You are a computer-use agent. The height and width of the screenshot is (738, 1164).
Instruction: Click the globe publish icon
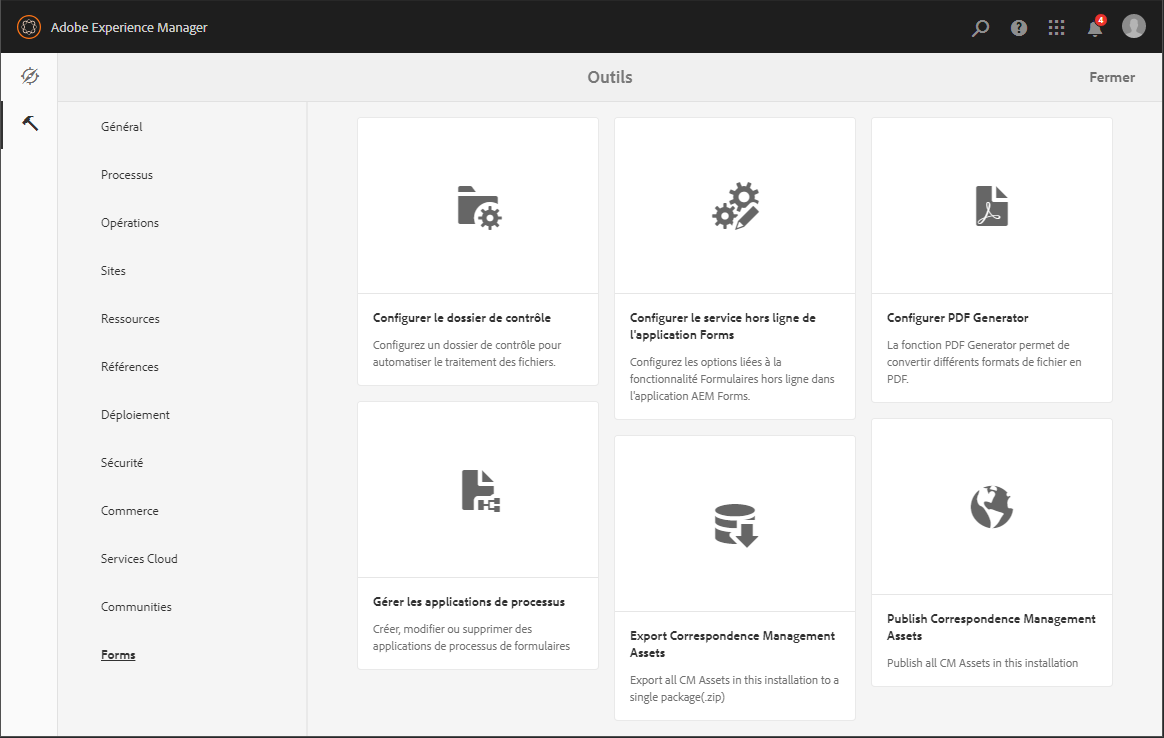(992, 507)
